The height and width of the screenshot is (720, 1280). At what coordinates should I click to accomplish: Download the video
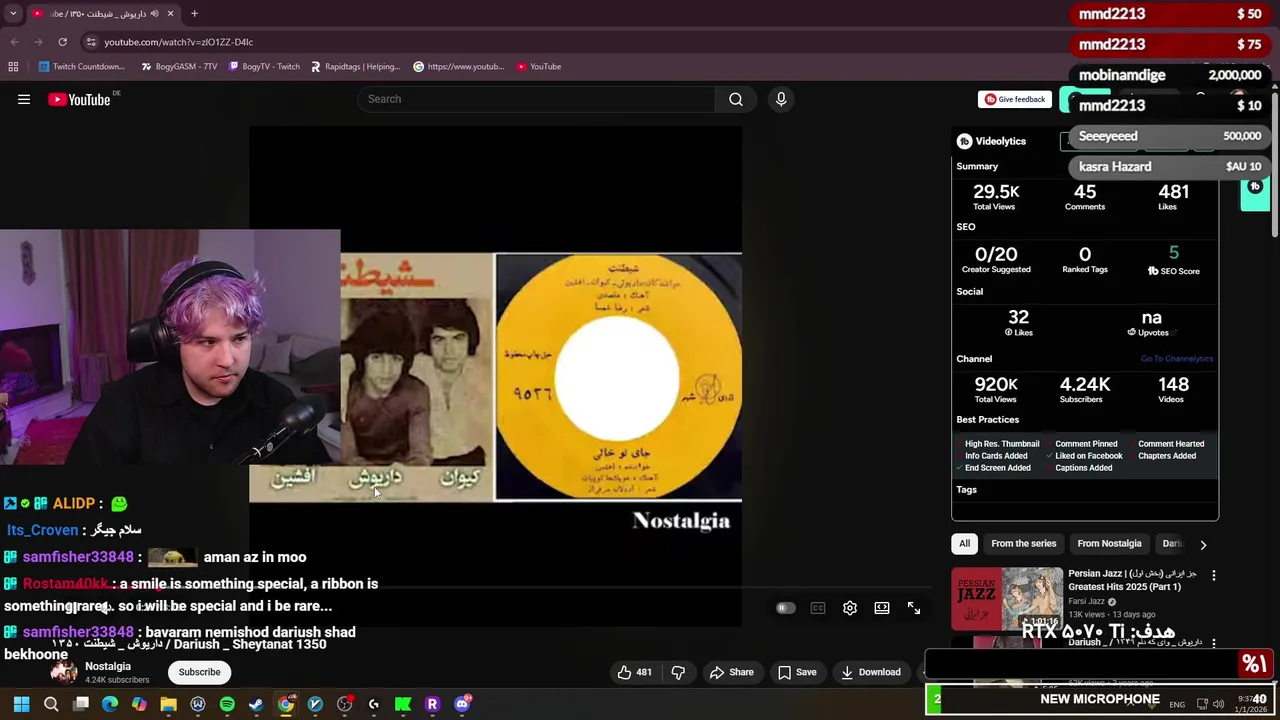click(871, 672)
